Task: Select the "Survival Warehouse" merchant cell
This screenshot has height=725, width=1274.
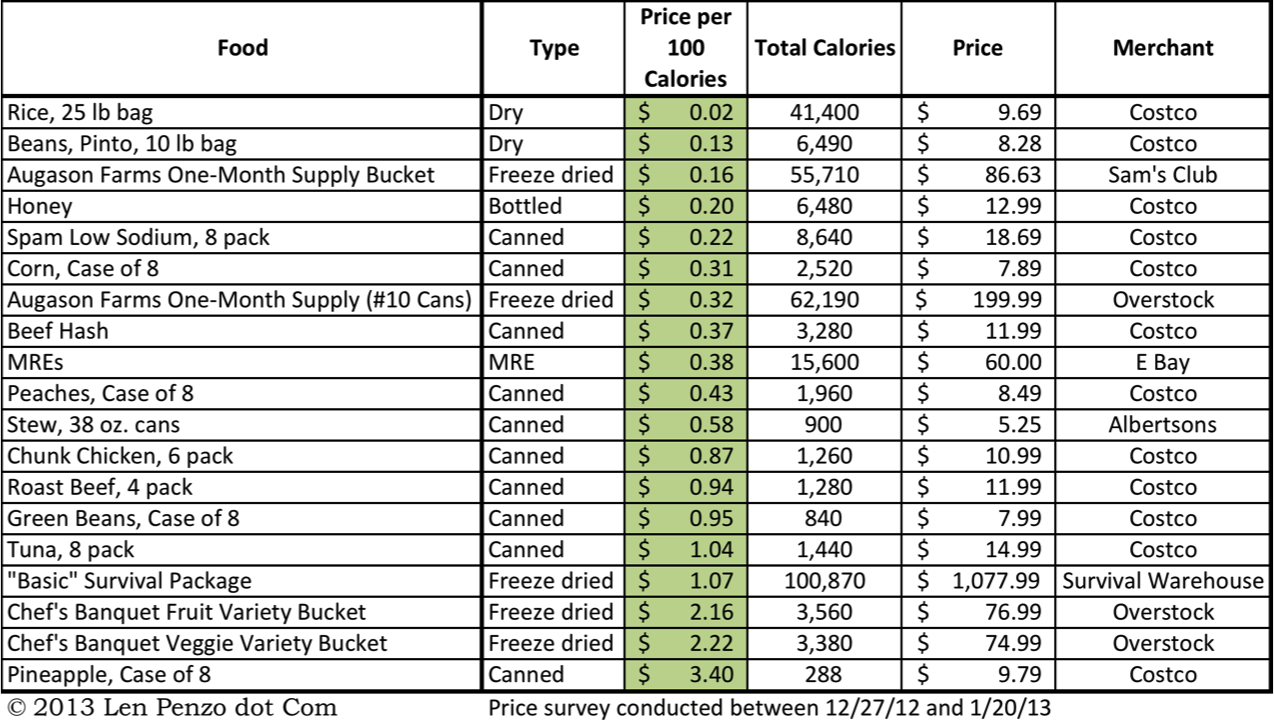Action: pos(1163,581)
